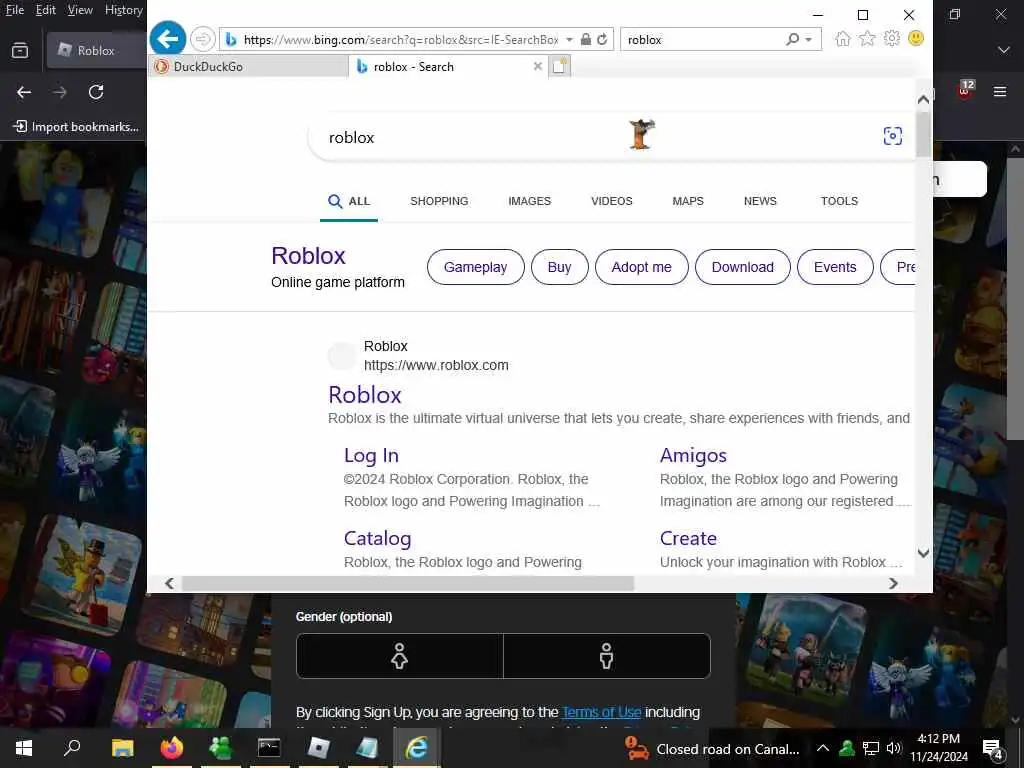The height and width of the screenshot is (768, 1024).
Task: Open the Create sublink
Action: tap(688, 538)
